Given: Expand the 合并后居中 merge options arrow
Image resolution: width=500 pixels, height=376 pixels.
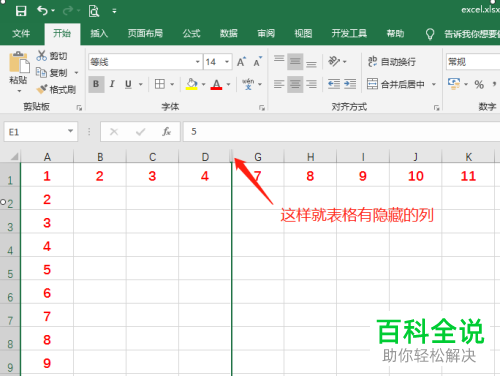Looking at the screenshot, I should click(x=434, y=84).
